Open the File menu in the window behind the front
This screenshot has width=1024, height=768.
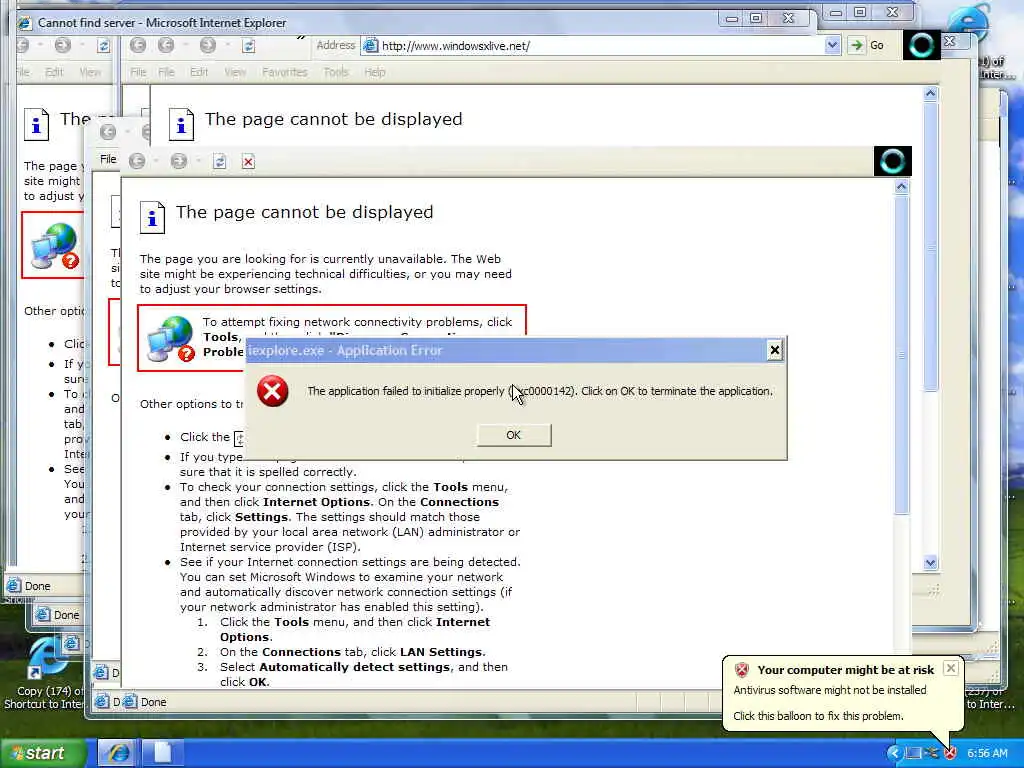pyautogui.click(x=108, y=159)
